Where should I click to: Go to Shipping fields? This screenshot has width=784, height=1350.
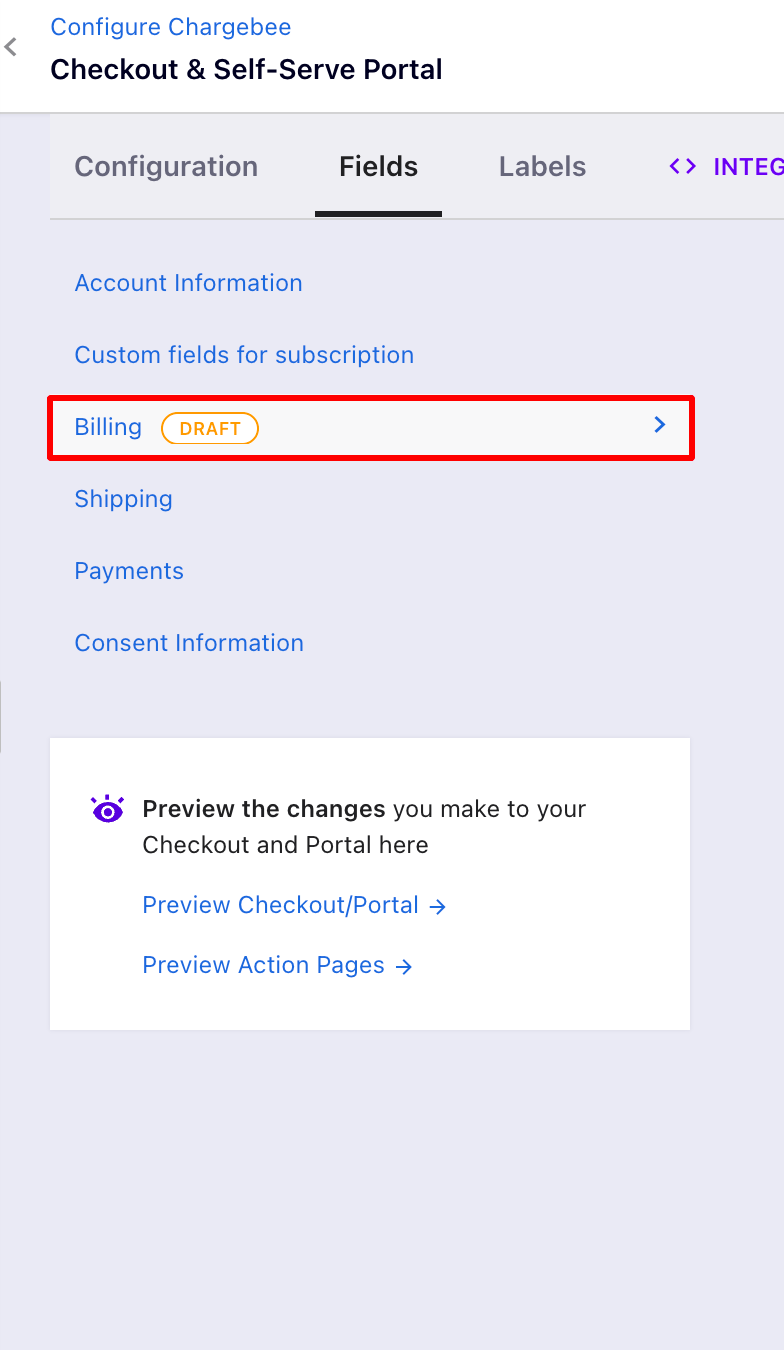(x=123, y=499)
